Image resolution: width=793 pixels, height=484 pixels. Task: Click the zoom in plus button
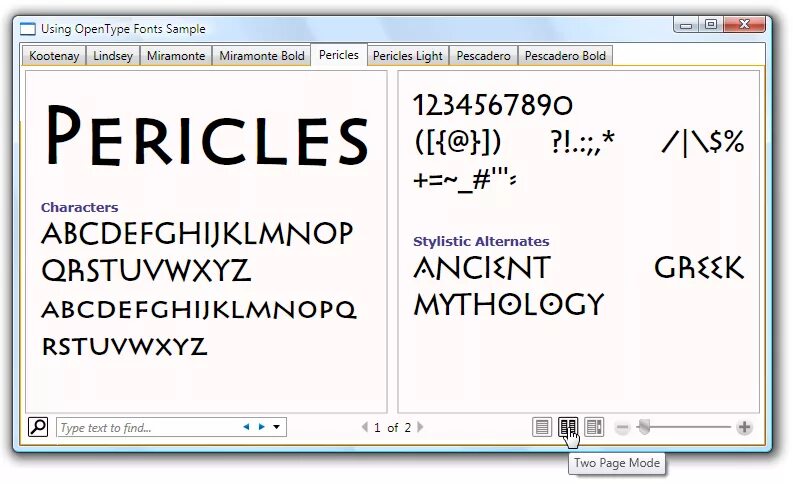(744, 427)
